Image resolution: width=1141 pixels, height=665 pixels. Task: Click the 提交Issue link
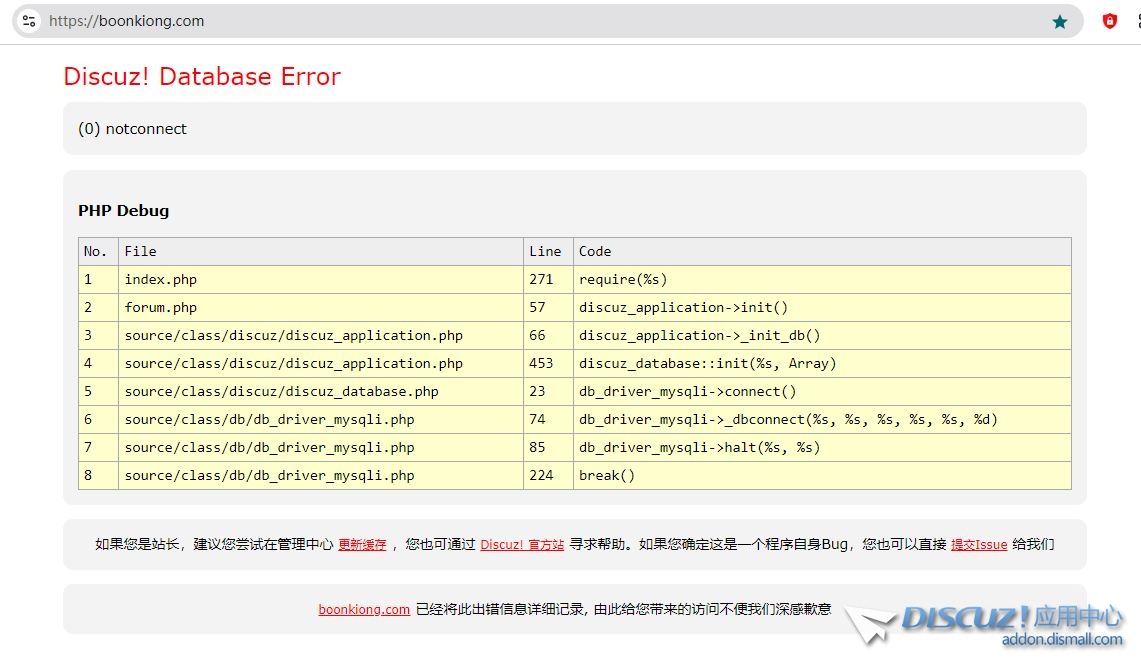coord(978,545)
